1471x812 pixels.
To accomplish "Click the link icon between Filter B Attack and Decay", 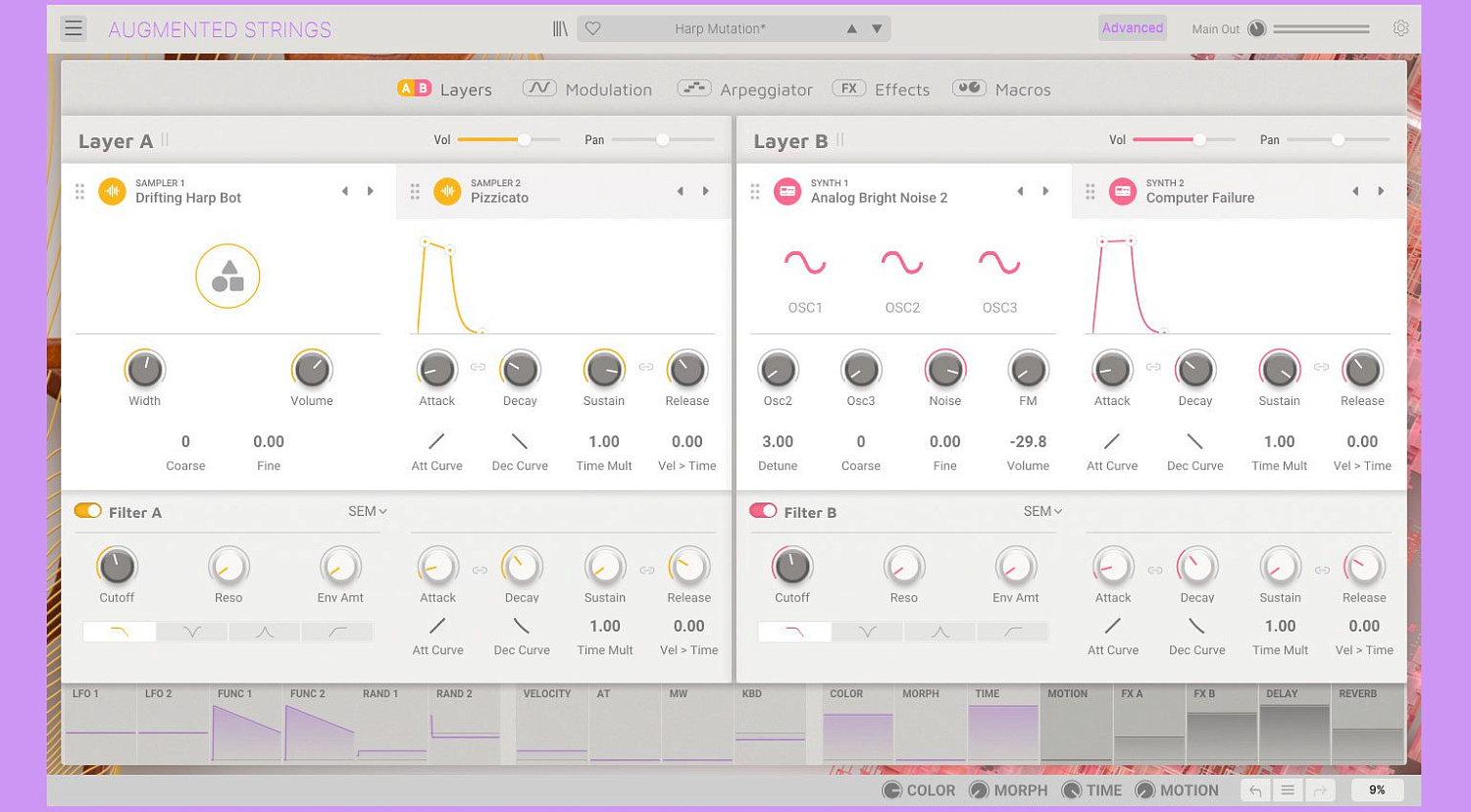I will (1155, 570).
